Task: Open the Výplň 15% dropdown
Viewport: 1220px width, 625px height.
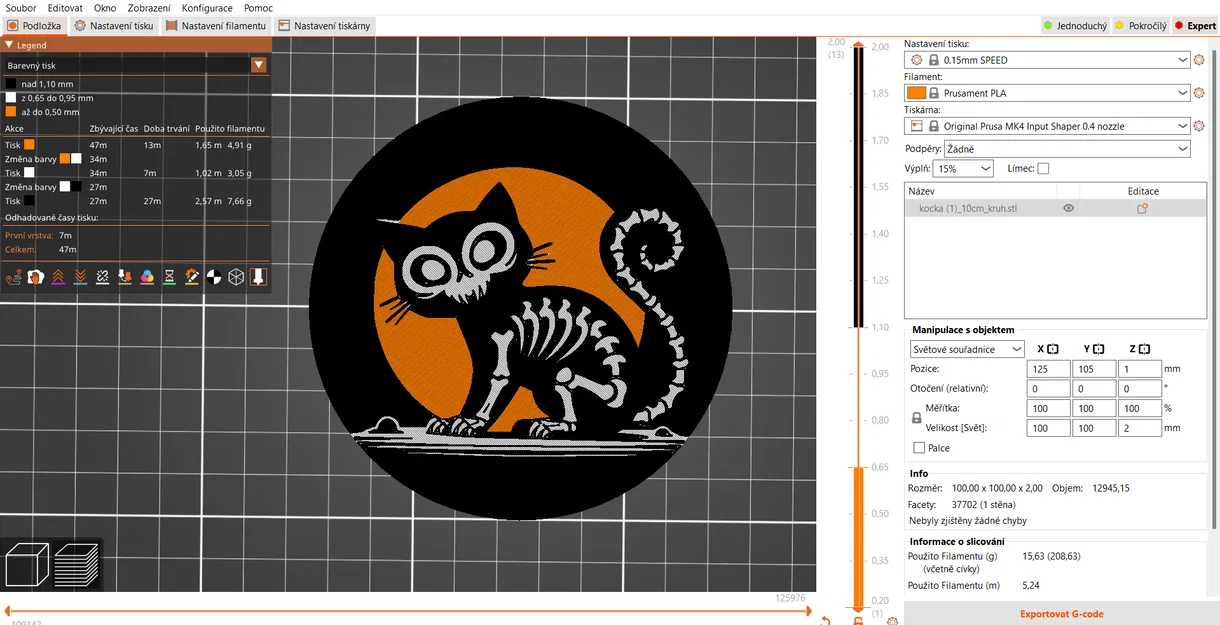Action: click(x=963, y=169)
